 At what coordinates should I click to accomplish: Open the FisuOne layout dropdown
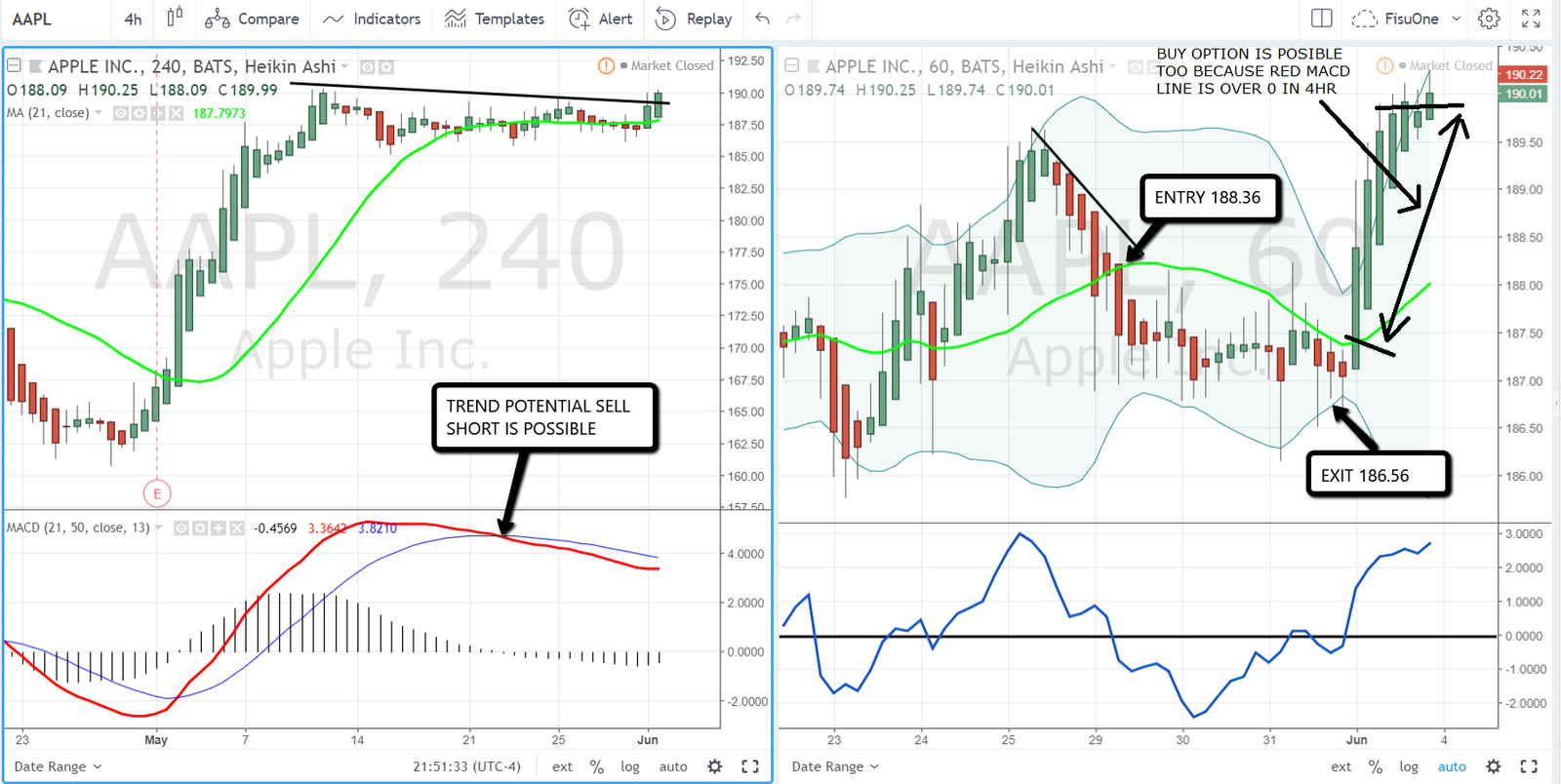coord(1410,19)
